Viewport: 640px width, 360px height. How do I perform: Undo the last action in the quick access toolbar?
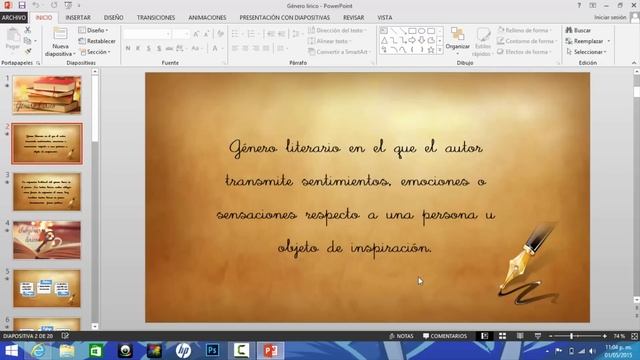coord(36,5)
